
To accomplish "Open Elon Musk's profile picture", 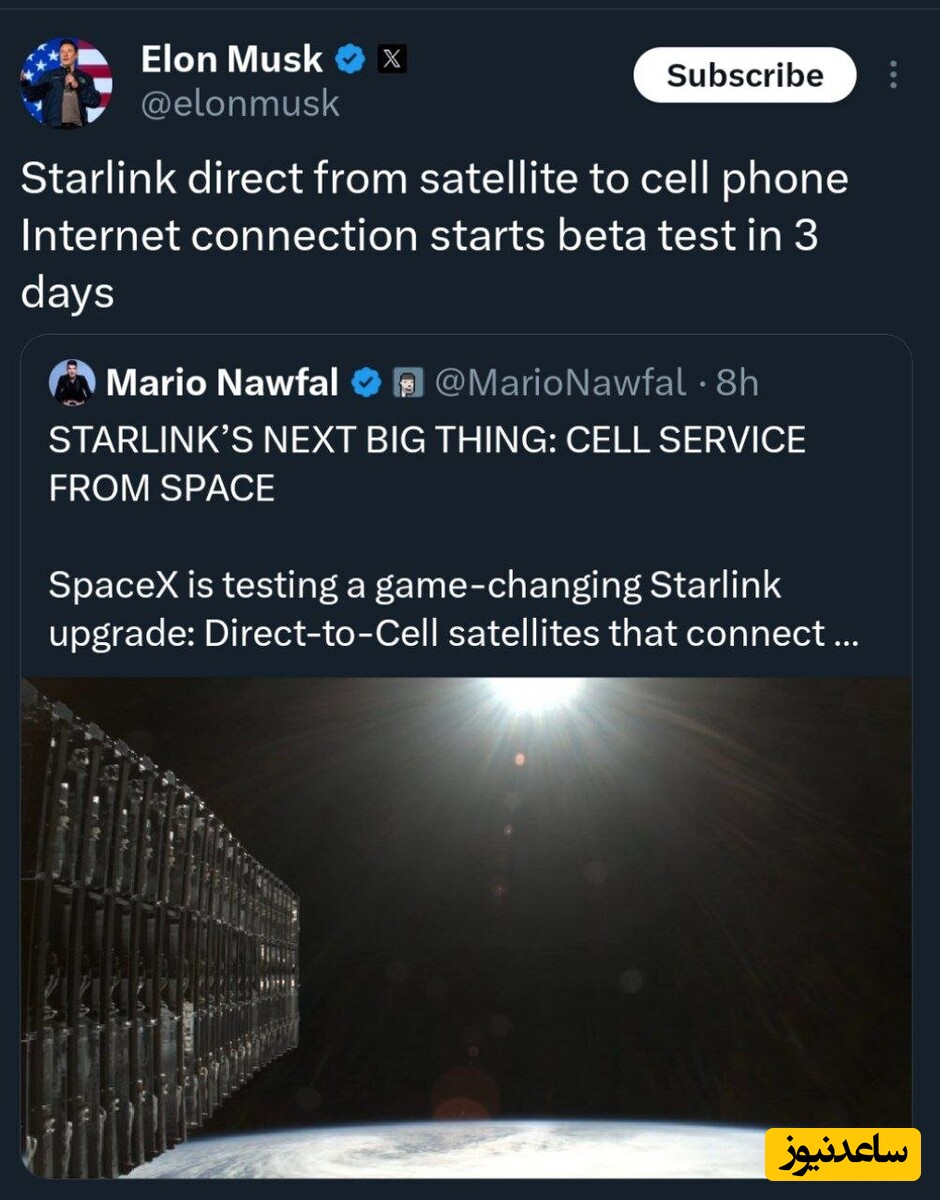I will coord(66,78).
